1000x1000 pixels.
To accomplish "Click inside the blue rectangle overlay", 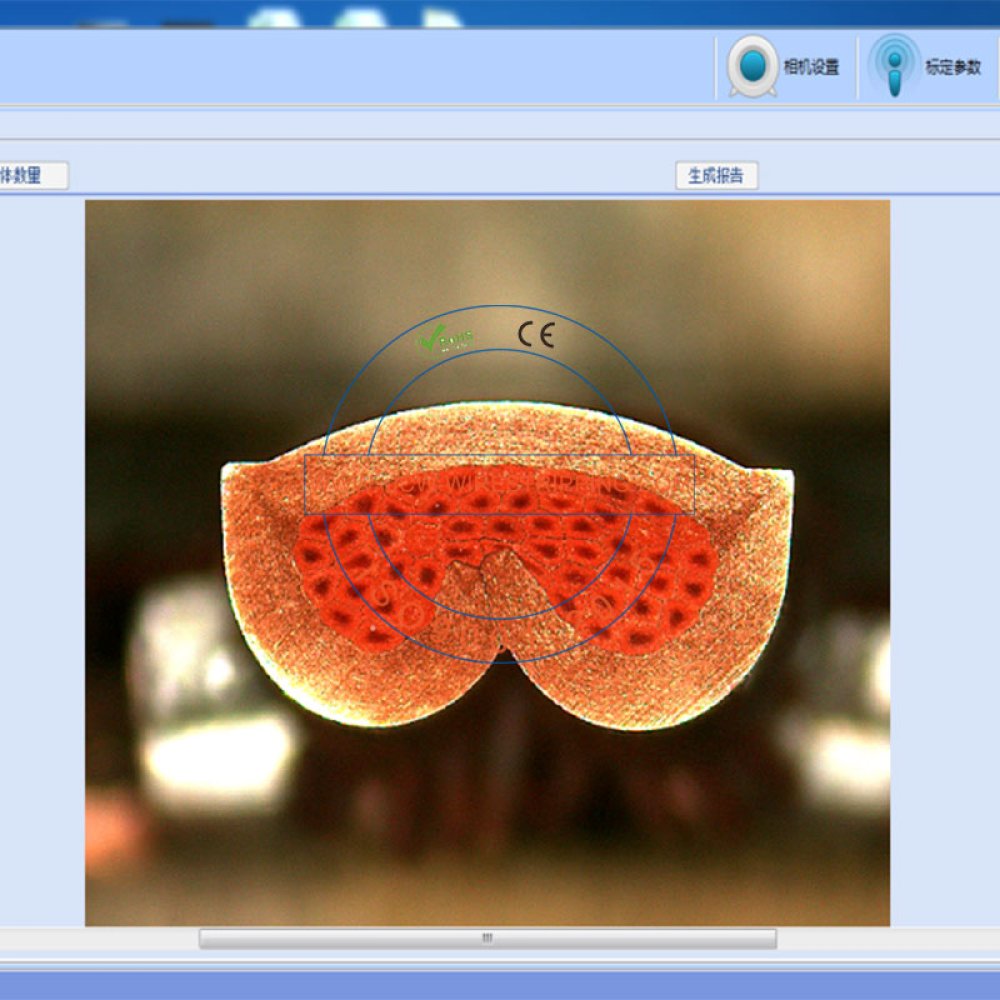I will tap(500, 485).
